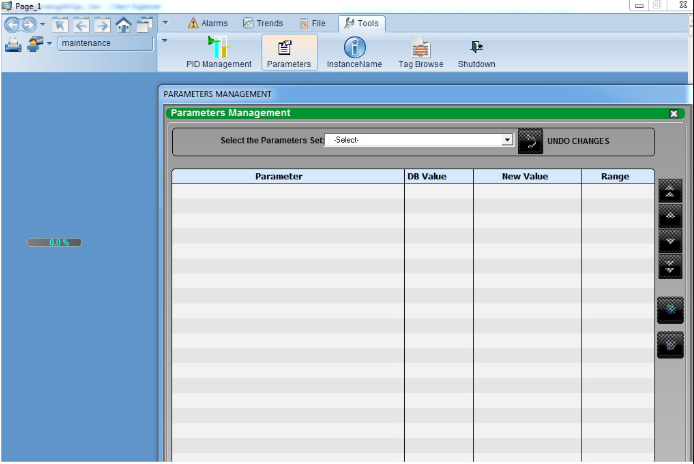
Task: Expand the dropdown beside the user icon
Action: [x=49, y=43]
